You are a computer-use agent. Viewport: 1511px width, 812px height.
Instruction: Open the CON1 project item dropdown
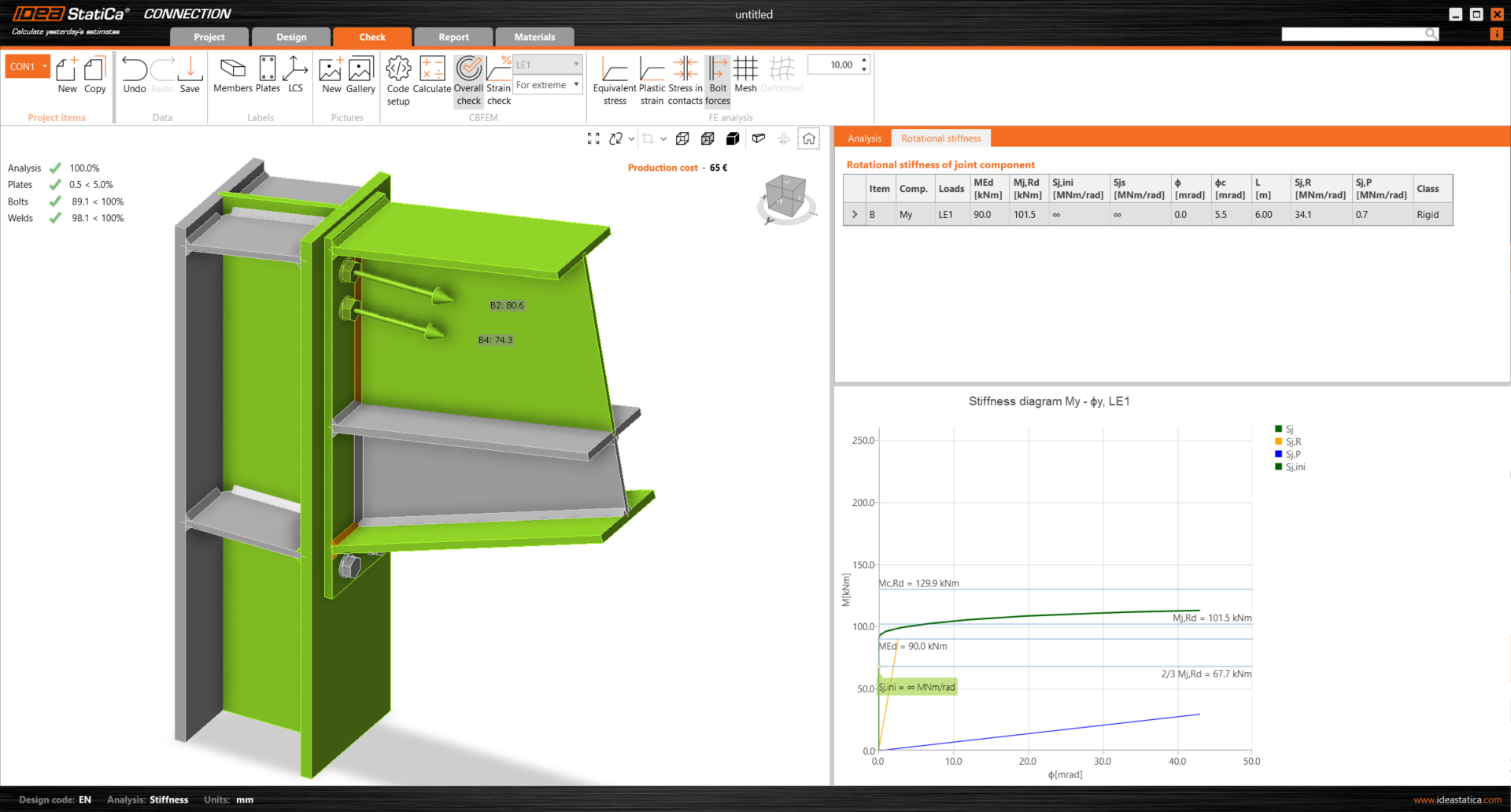pyautogui.click(x=45, y=67)
